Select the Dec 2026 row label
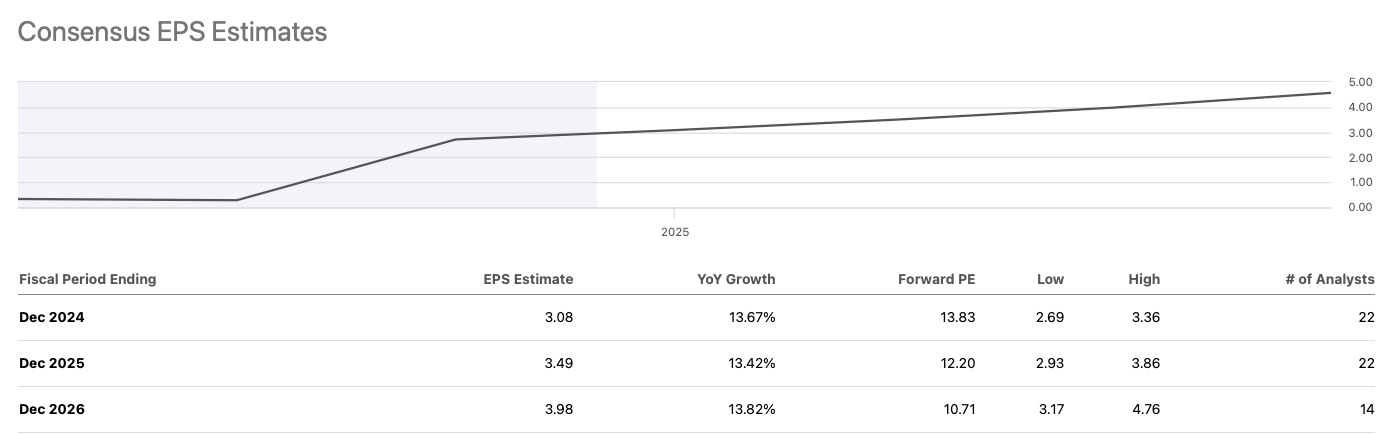1398x435 pixels. point(52,409)
